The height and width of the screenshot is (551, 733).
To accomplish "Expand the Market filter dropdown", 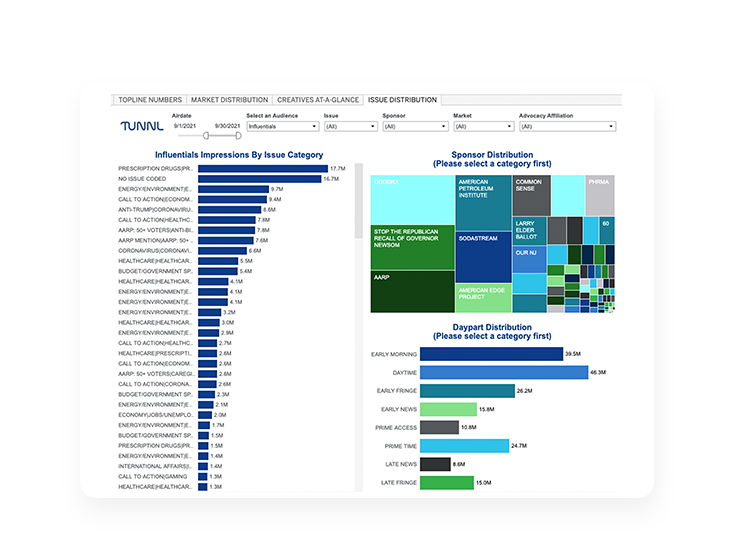I will click(483, 126).
